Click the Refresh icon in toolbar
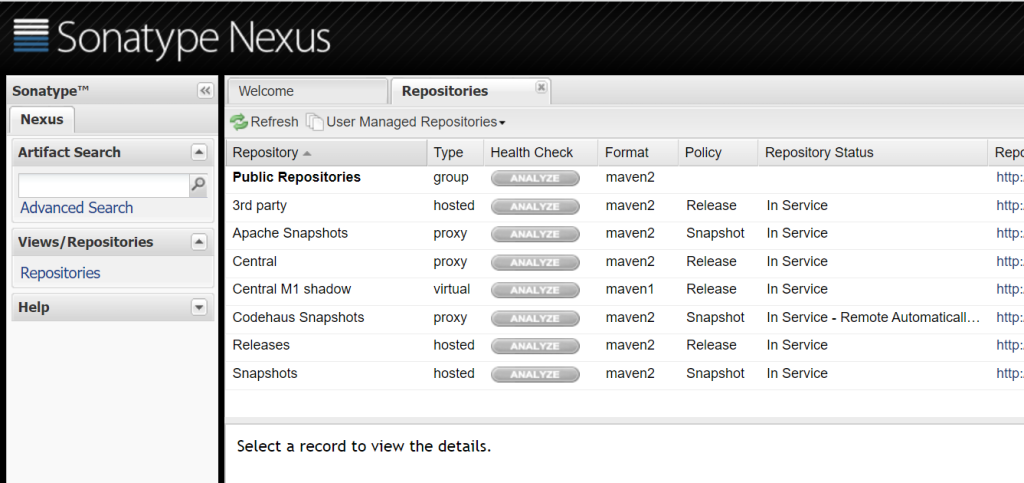The width and height of the screenshot is (1024, 483). pos(239,122)
